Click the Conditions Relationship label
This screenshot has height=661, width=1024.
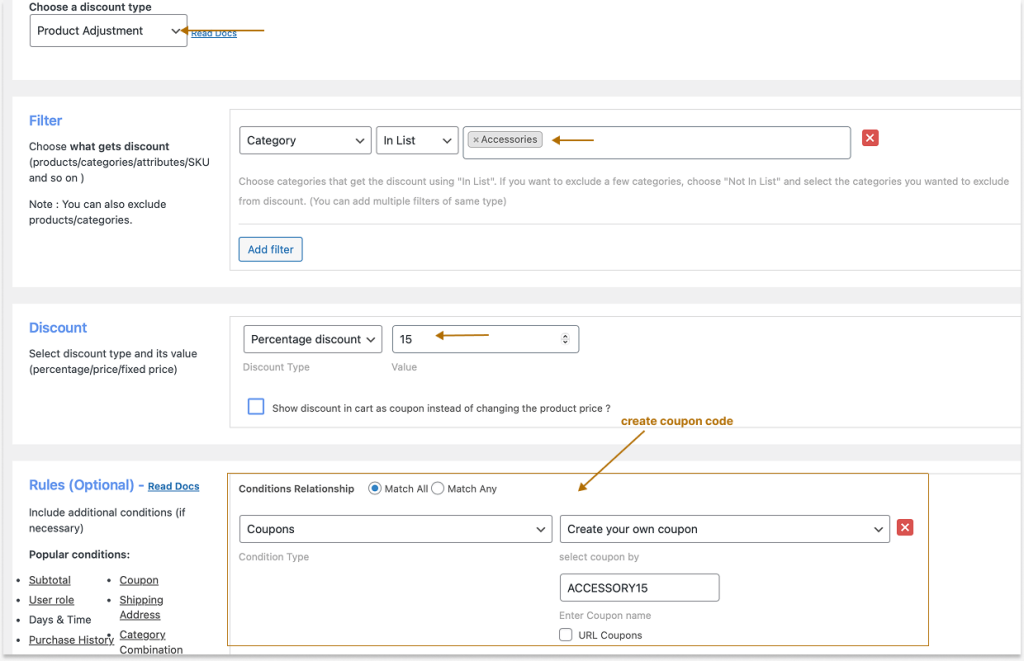296,489
